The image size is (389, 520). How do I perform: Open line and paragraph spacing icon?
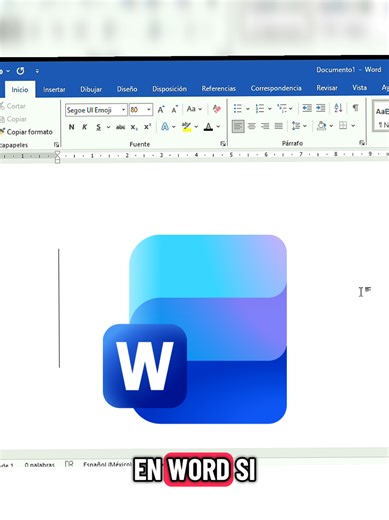[x=296, y=126]
